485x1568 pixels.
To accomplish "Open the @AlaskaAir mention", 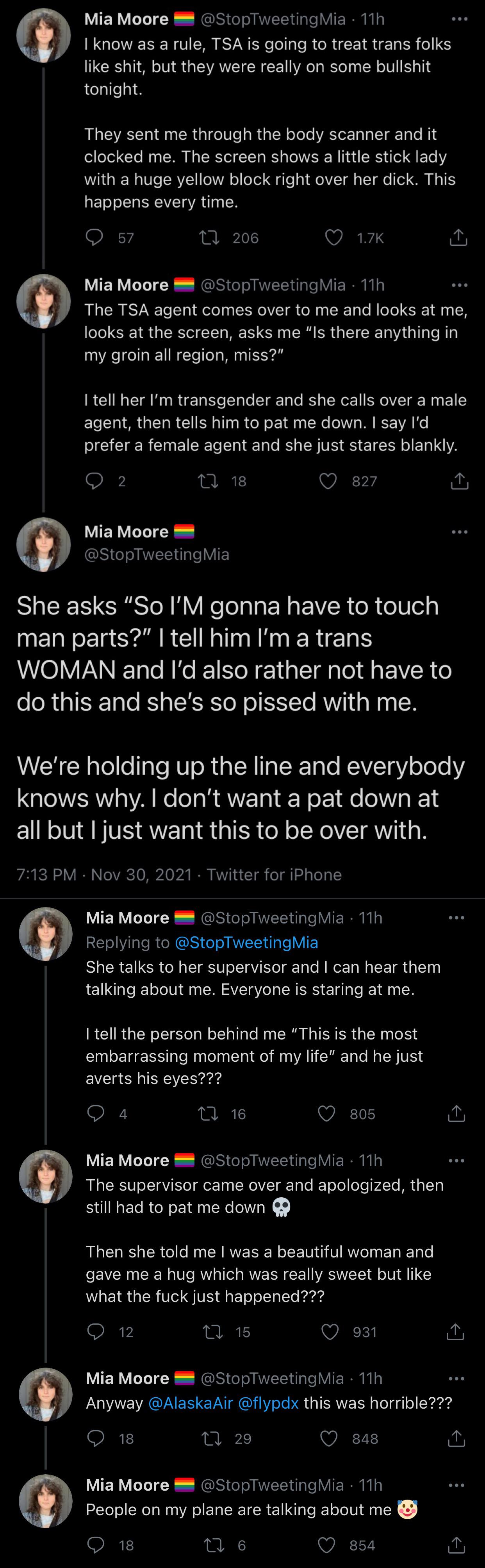I will coord(191,1403).
